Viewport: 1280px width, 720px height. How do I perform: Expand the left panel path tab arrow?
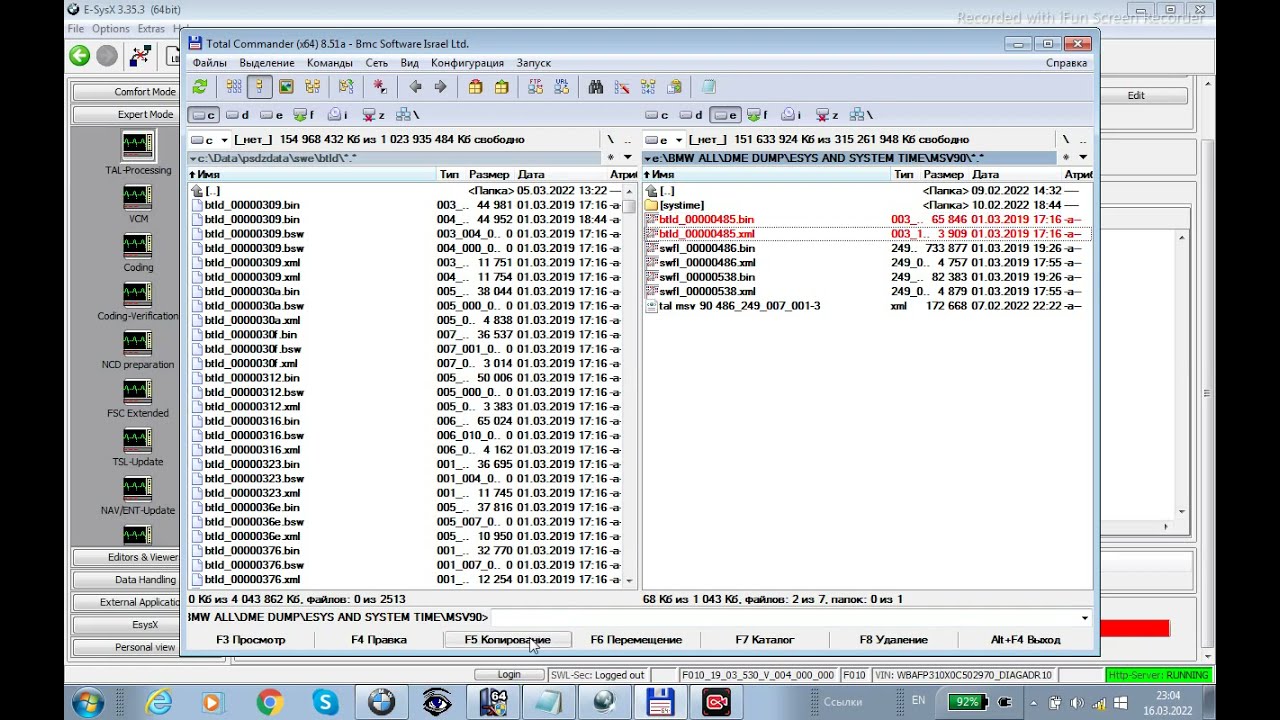[x=193, y=158]
